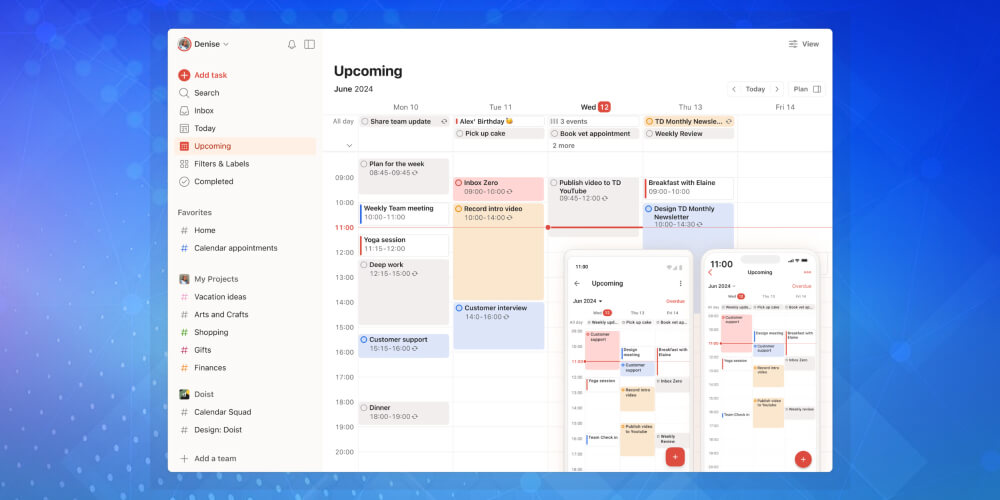Viewport: 1000px width, 500px height.
Task: Check off Book vet appointment
Action: point(554,134)
